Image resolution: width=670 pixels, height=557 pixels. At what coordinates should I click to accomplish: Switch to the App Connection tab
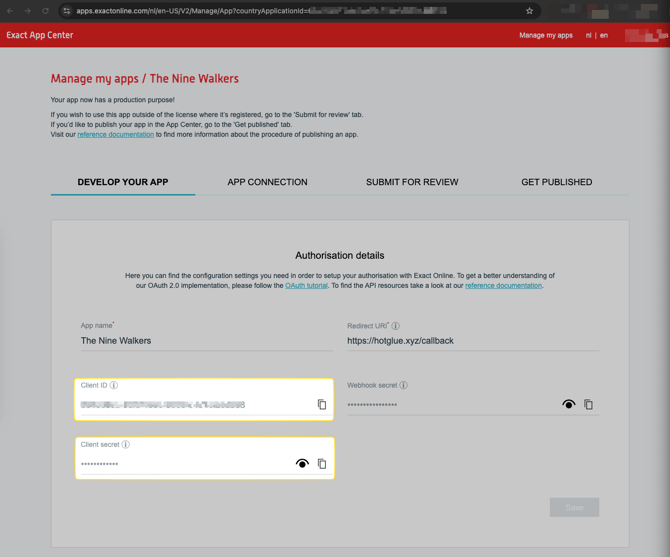pos(267,182)
